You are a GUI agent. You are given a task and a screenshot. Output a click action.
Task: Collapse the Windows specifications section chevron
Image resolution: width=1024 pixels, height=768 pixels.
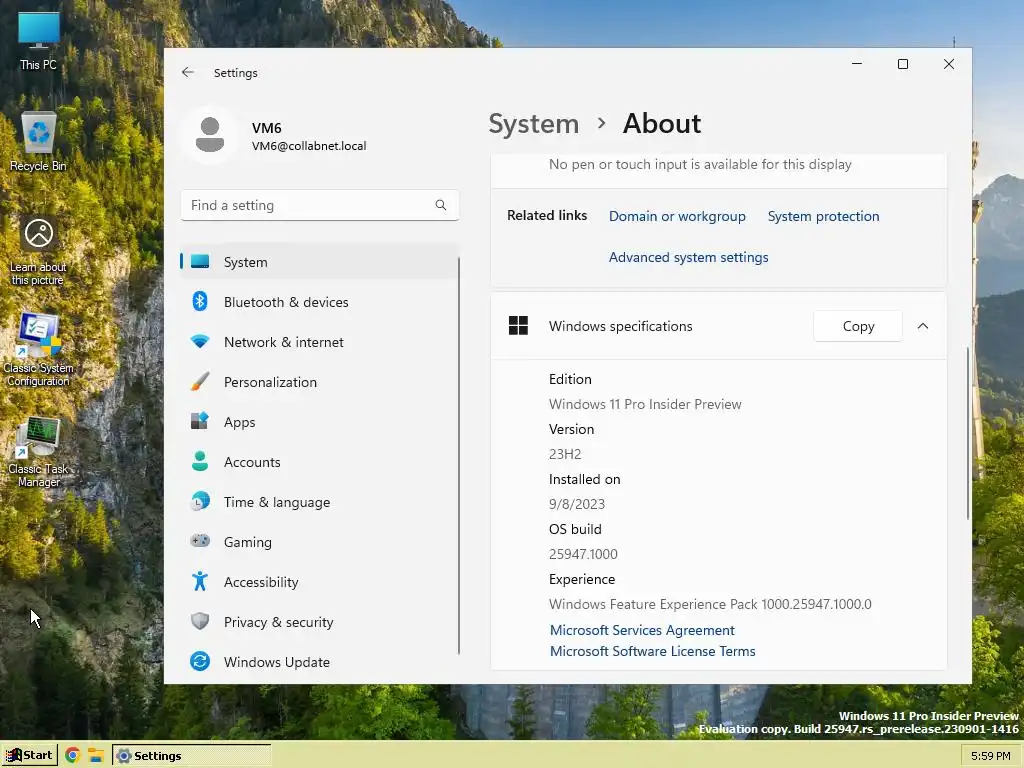[923, 326]
